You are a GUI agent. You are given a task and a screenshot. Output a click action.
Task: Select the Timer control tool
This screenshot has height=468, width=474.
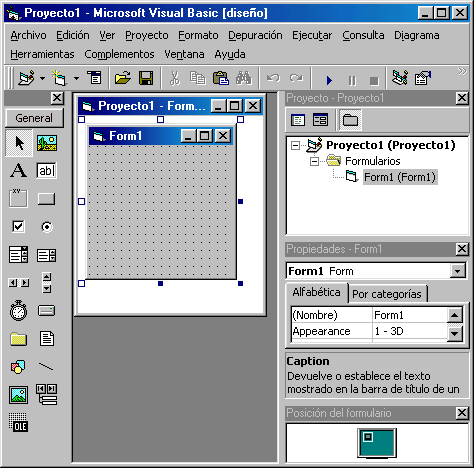(18, 310)
